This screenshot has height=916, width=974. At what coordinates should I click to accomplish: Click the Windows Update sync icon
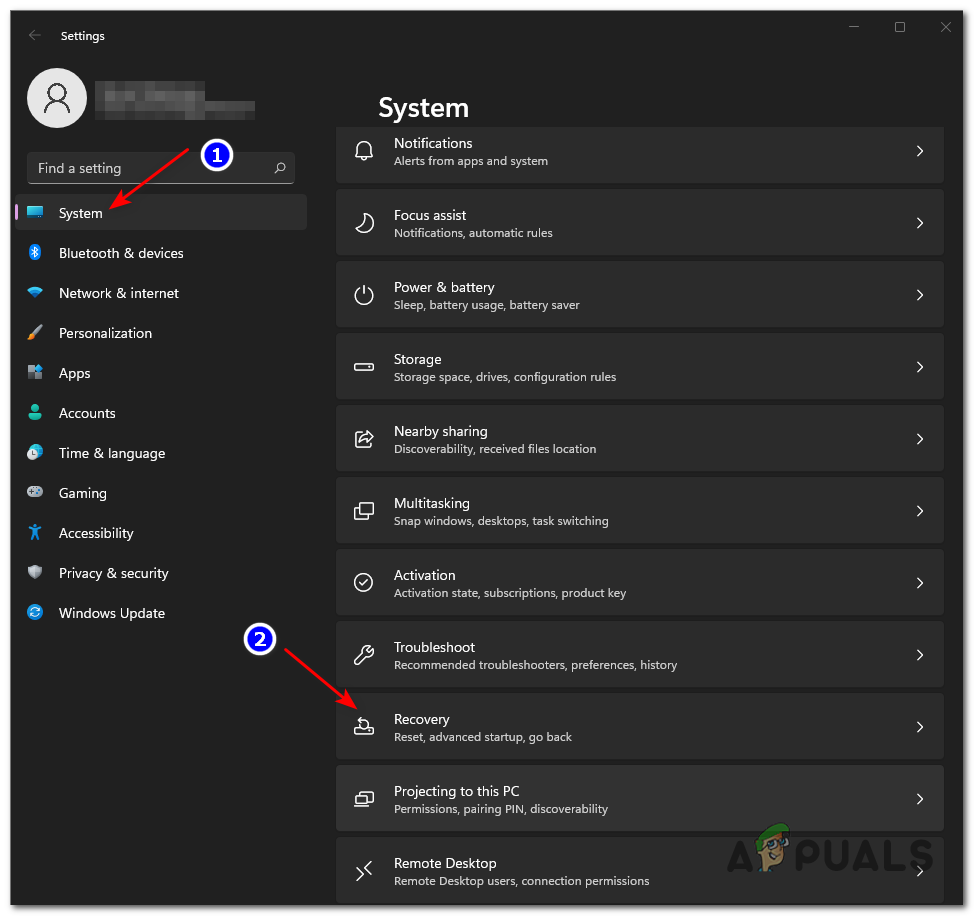coord(35,612)
